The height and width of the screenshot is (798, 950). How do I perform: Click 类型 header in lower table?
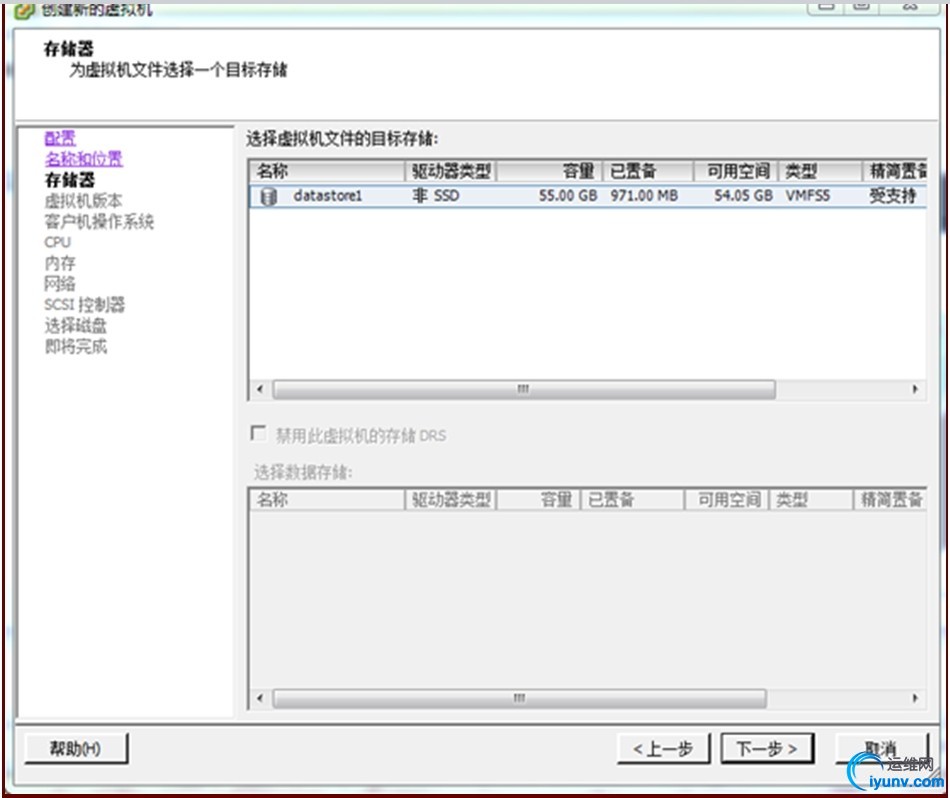(x=811, y=500)
